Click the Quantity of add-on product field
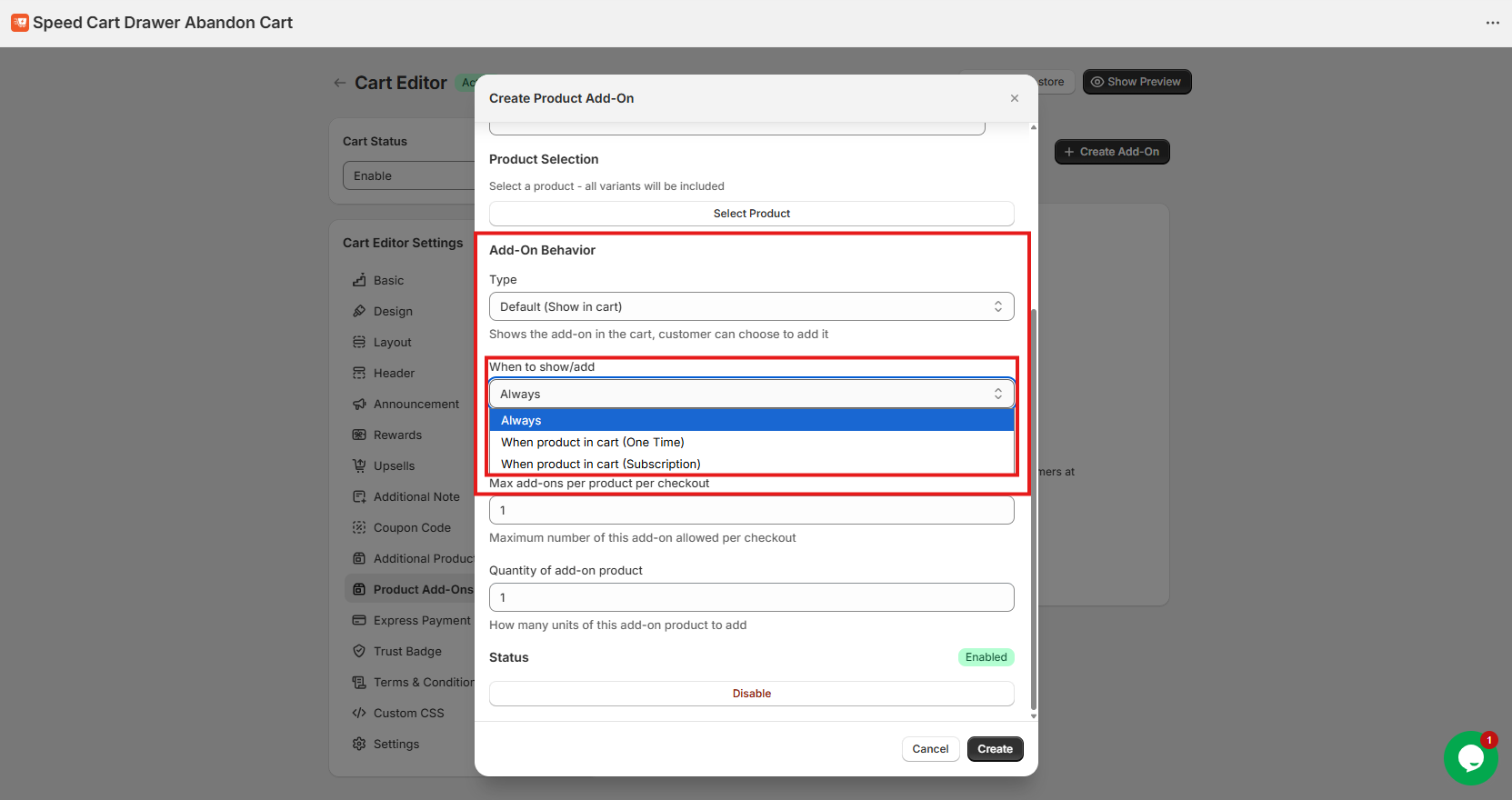 [x=751, y=597]
